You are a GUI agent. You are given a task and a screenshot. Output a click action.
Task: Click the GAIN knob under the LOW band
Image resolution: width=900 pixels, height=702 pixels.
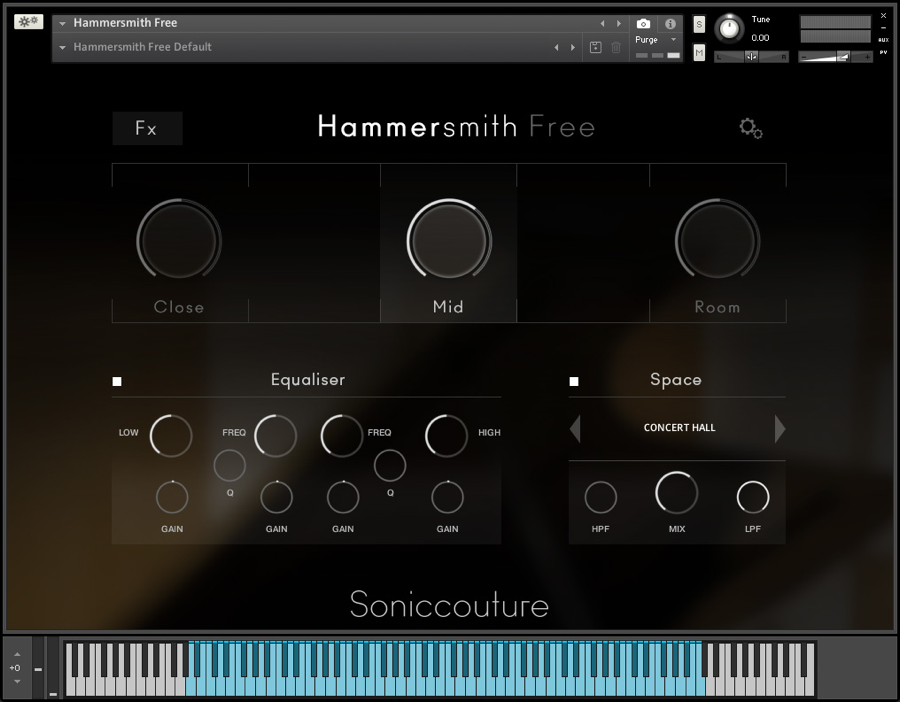[172, 497]
